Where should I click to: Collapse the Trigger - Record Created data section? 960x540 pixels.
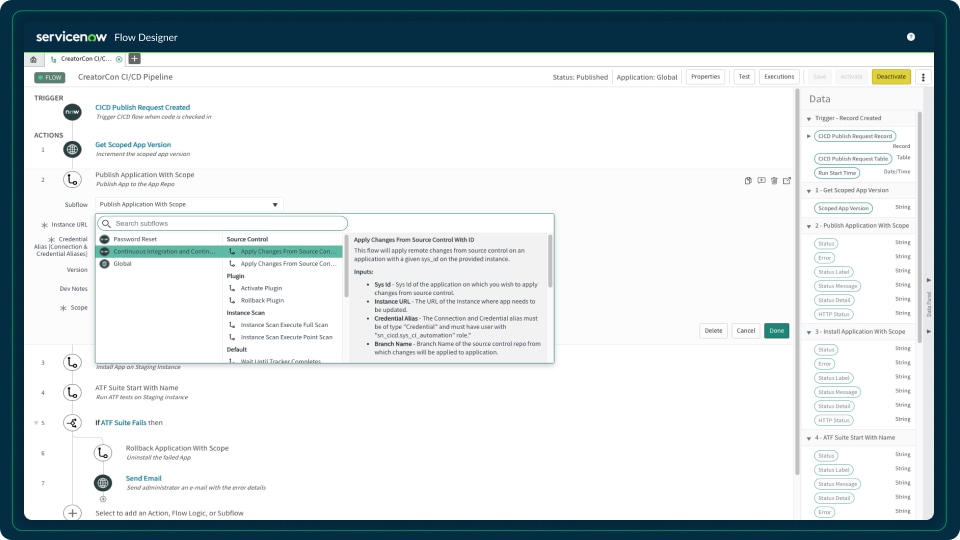pos(809,119)
